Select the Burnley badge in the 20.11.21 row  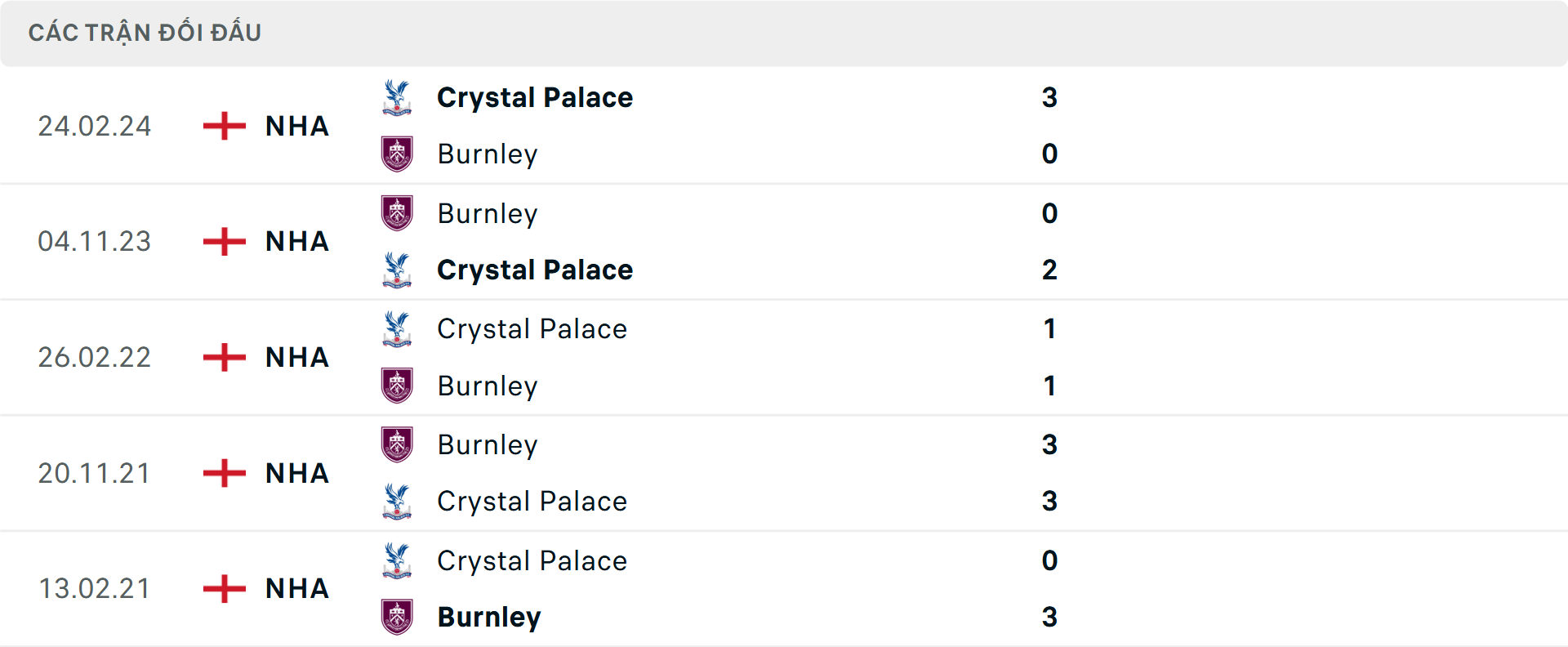[x=398, y=445]
